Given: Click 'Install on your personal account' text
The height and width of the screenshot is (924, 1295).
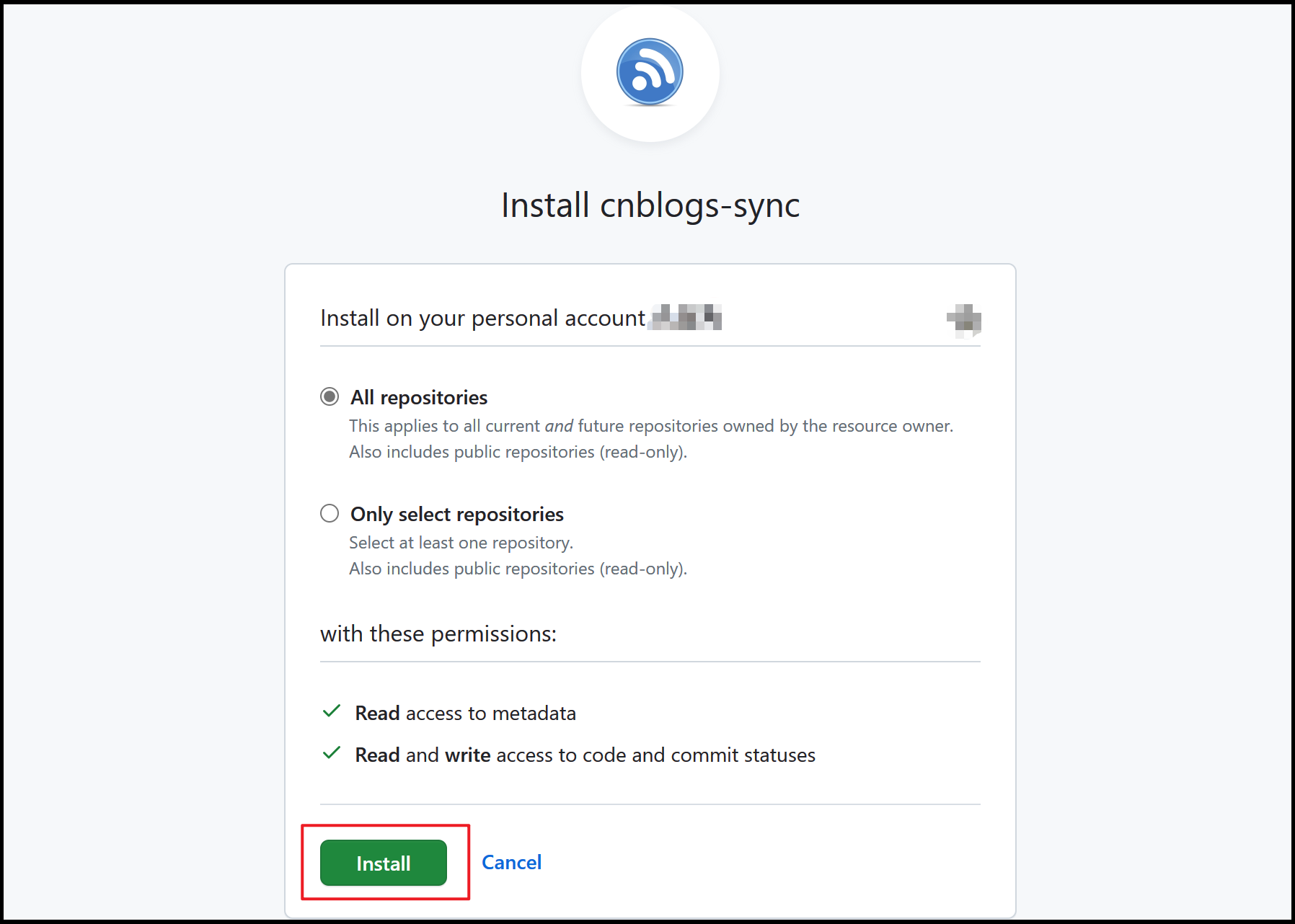Looking at the screenshot, I should [482, 318].
